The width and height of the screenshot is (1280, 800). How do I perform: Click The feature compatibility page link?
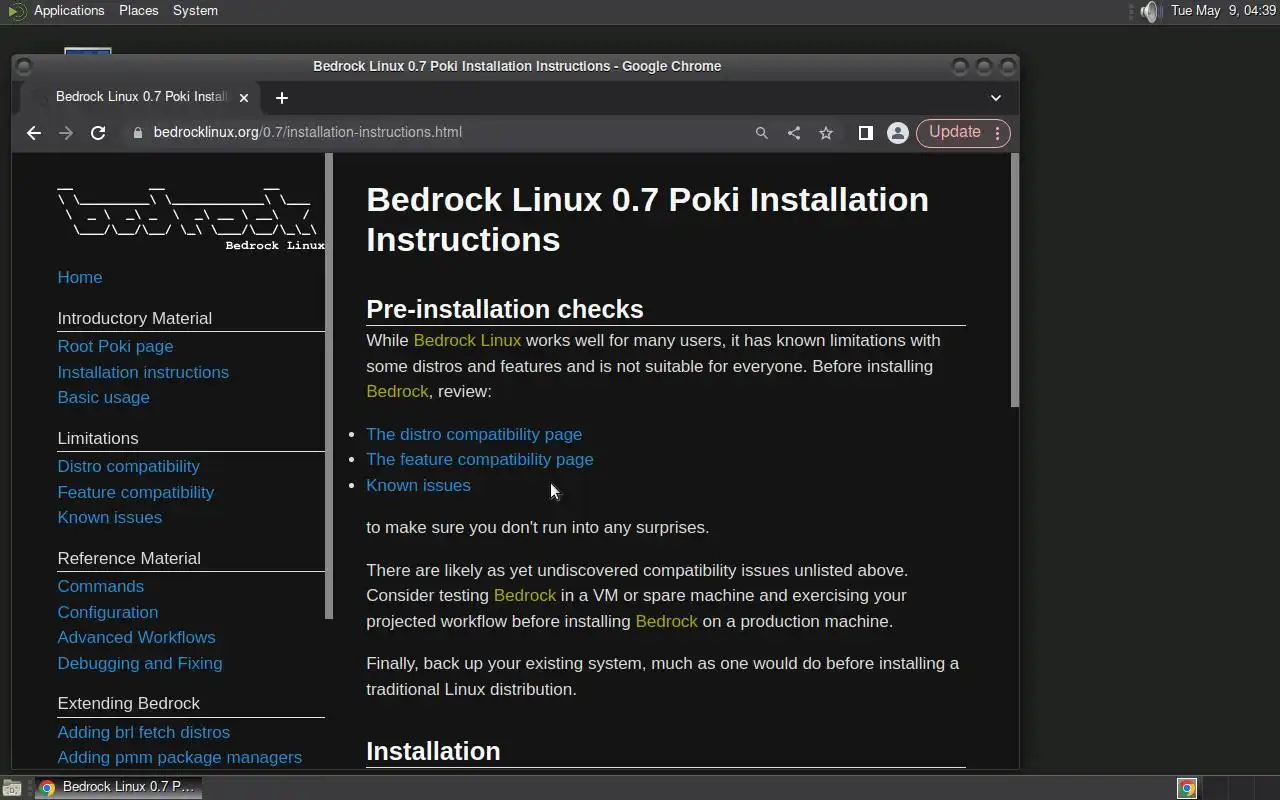click(x=479, y=460)
